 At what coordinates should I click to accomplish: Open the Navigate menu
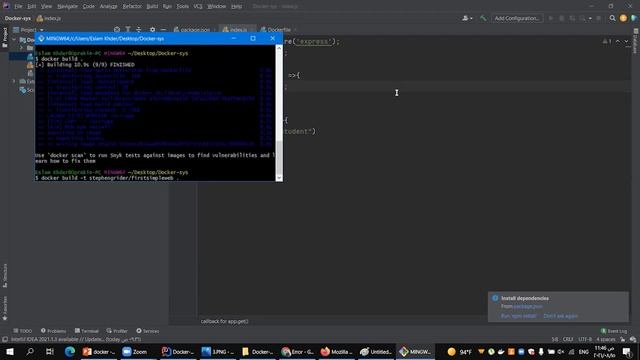(x=67, y=6)
